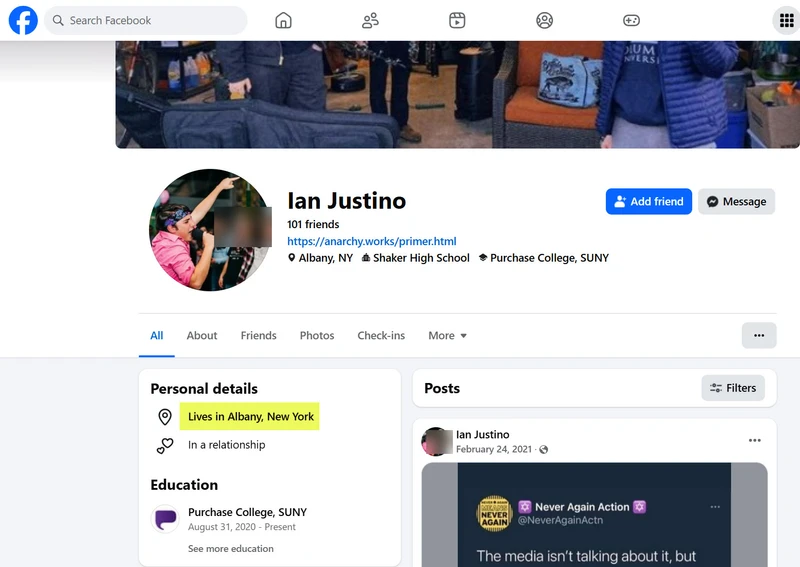Open the post Filters button
Screen dimensions: 800x567
tap(733, 388)
